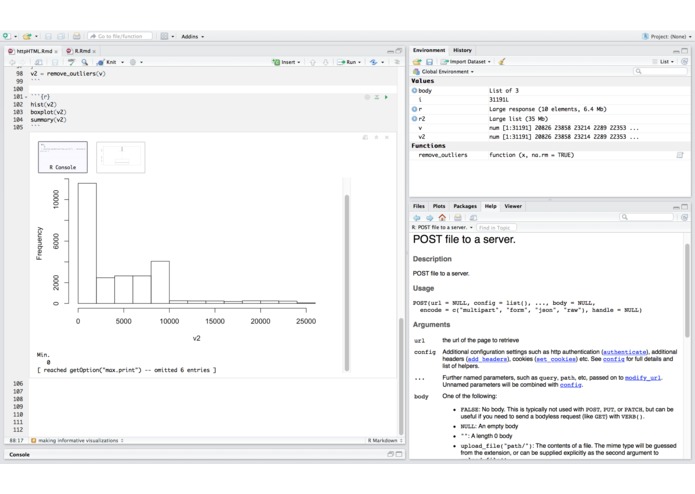Click the document outline icon in editor toolbar
Image resolution: width=695 pixels, height=494 pixels.
click(x=397, y=62)
